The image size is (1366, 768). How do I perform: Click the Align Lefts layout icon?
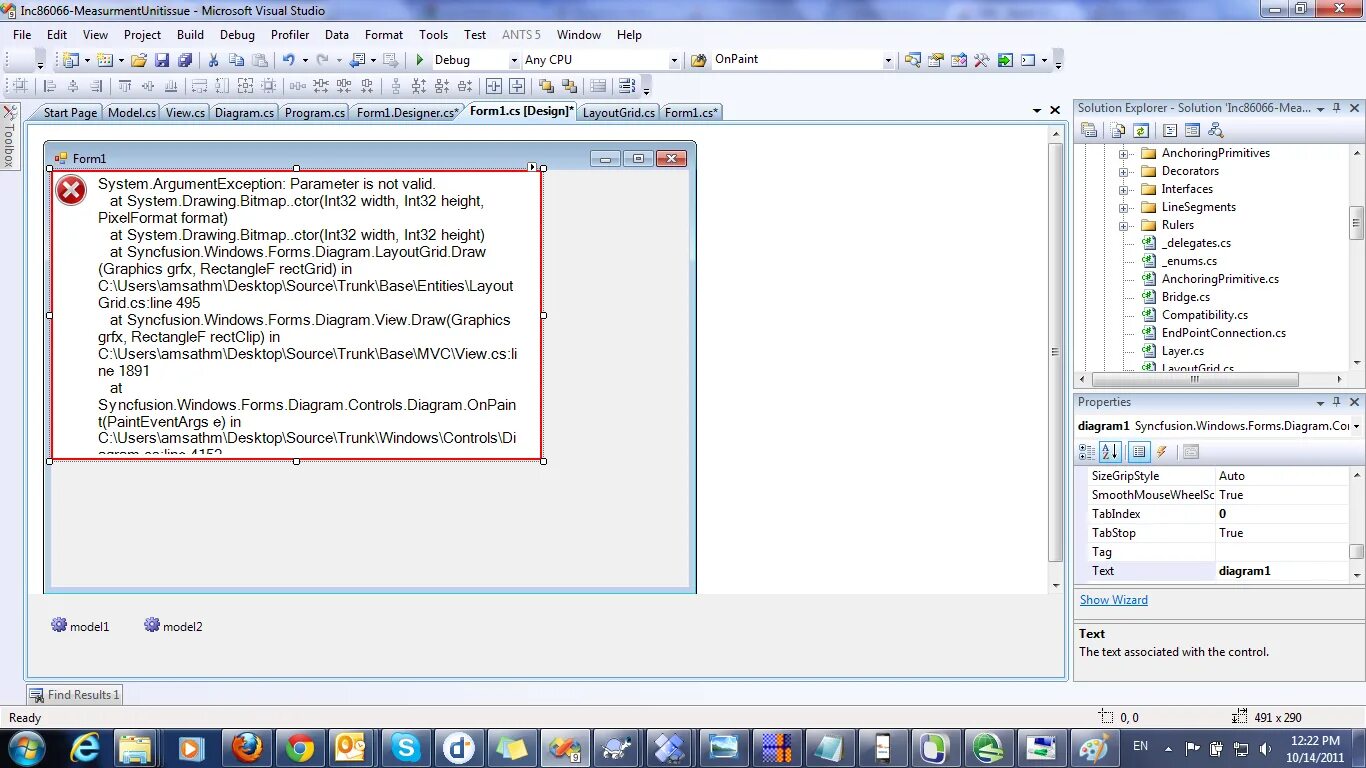[50, 86]
